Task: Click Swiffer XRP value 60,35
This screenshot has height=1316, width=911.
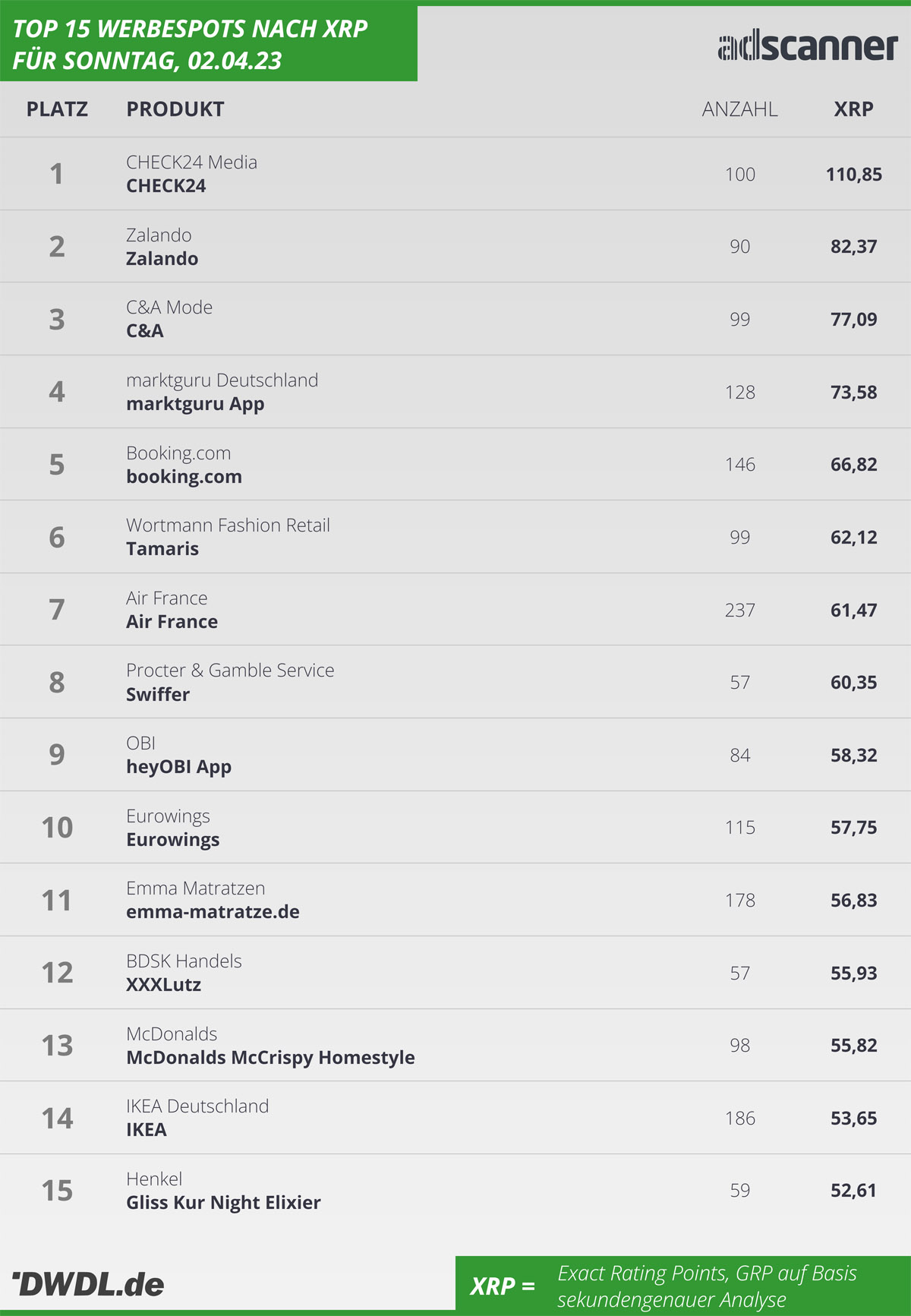Action: click(853, 683)
